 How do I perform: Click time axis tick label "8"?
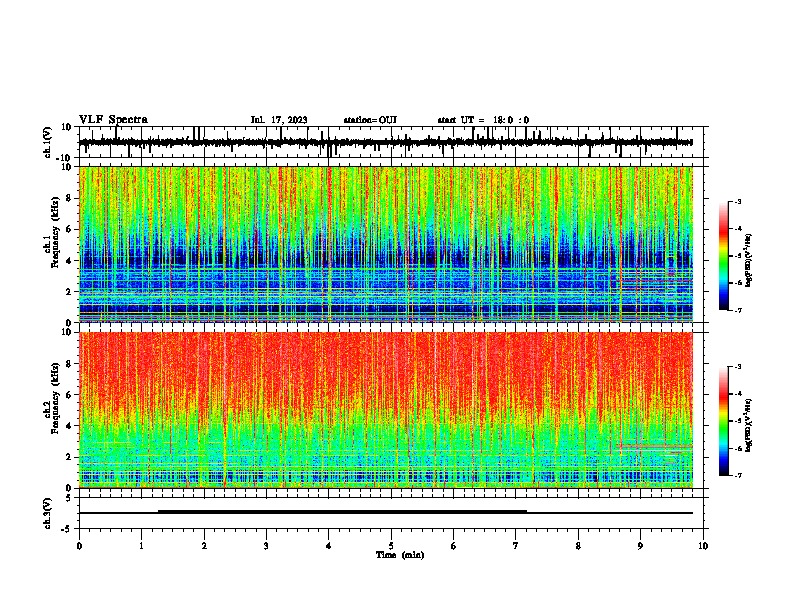578,546
